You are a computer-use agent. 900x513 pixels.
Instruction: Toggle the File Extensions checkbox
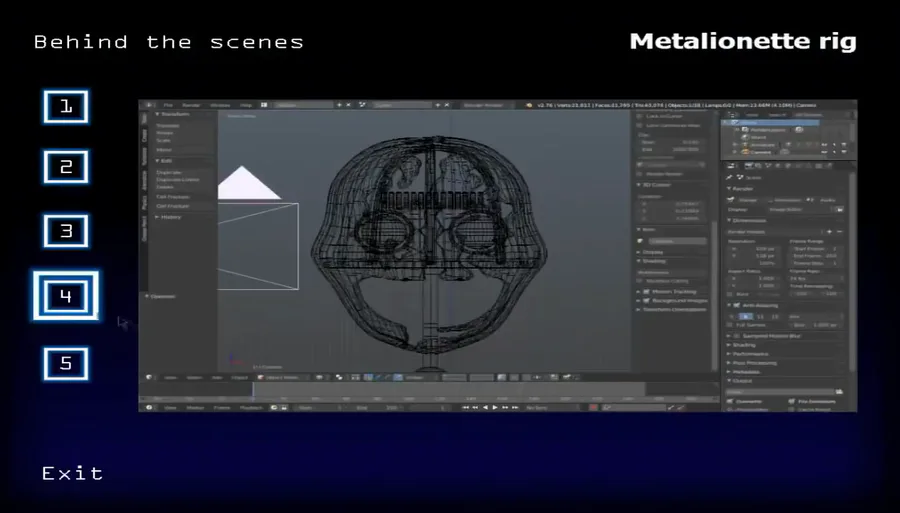[792, 401]
